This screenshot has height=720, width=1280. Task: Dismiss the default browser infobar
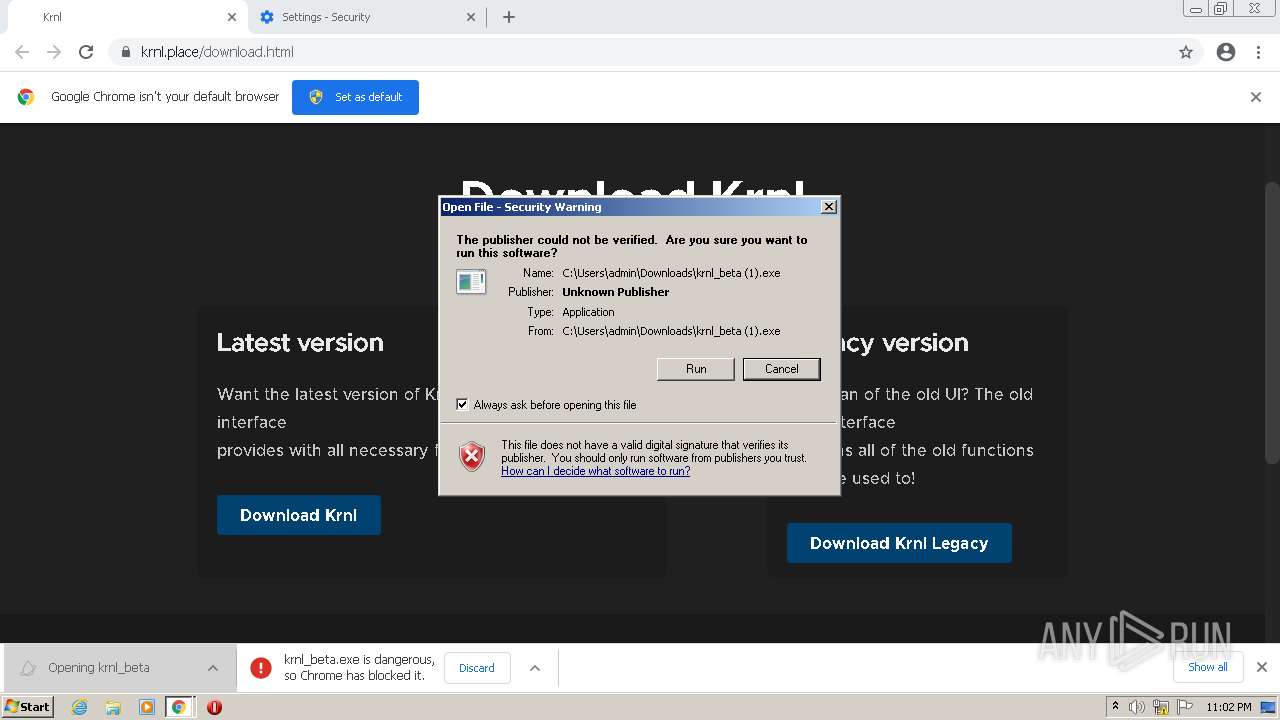1256,97
